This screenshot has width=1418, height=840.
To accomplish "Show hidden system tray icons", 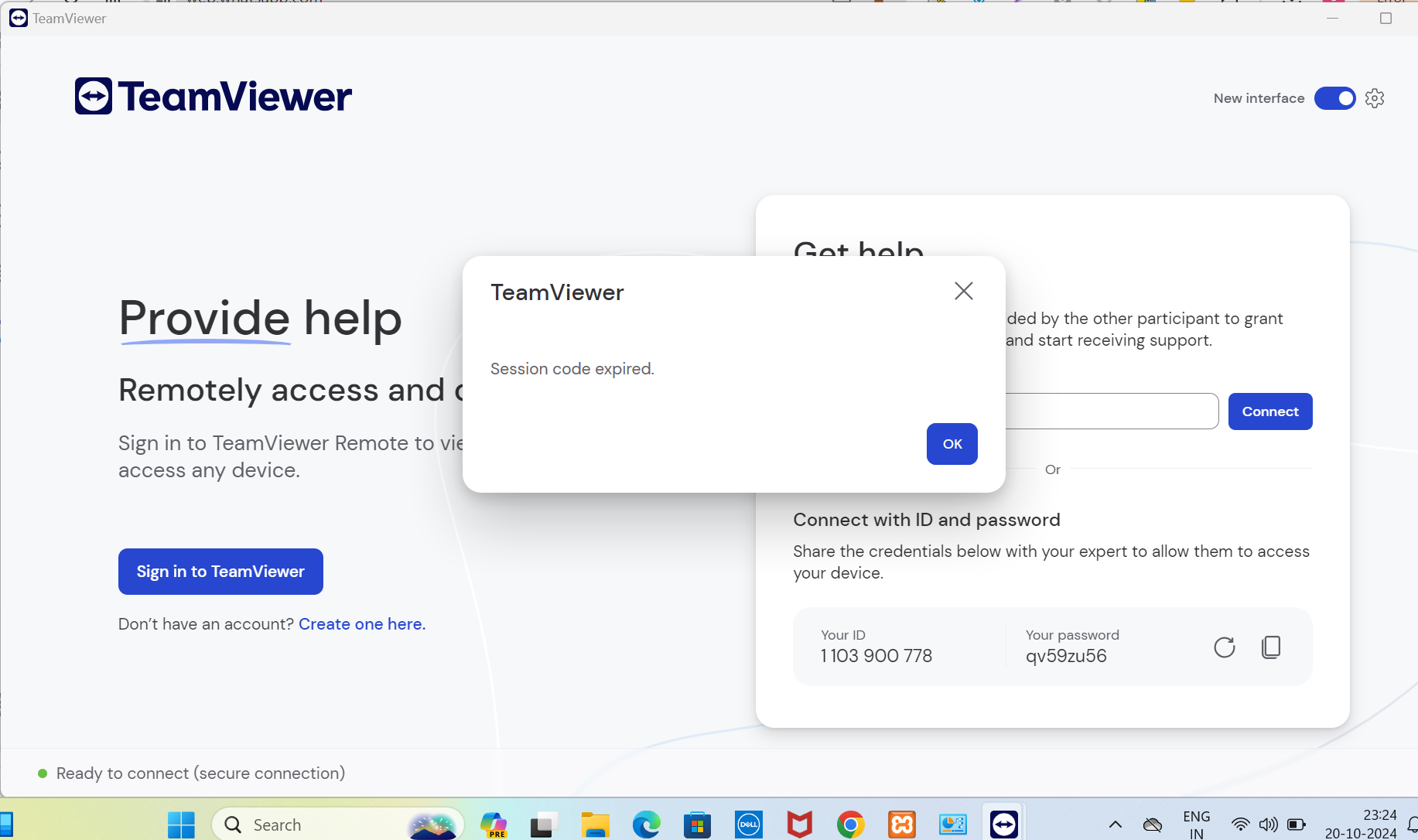I will (1115, 825).
